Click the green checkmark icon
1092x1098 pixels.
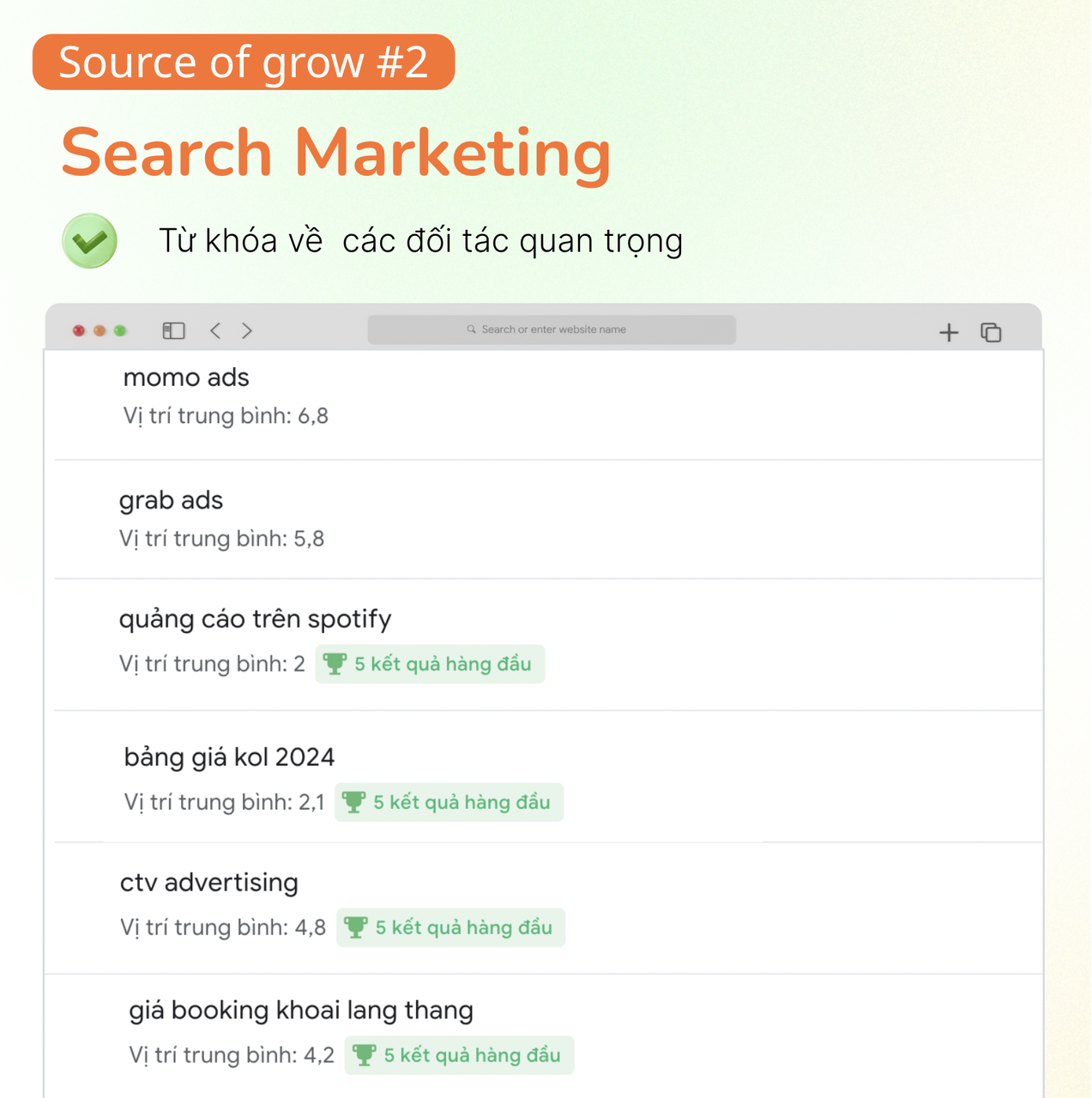pyautogui.click(x=89, y=241)
